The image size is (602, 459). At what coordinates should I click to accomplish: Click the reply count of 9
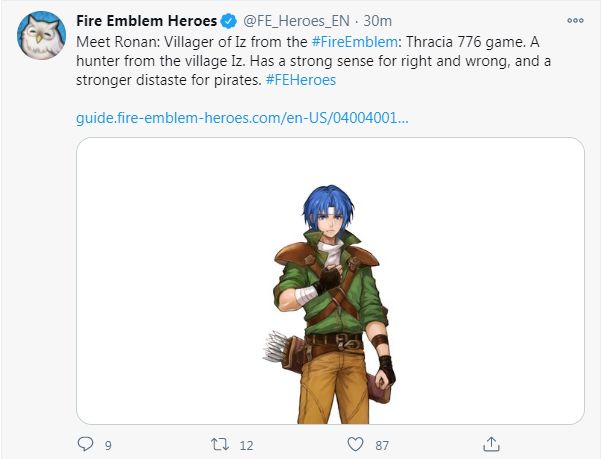[108, 444]
